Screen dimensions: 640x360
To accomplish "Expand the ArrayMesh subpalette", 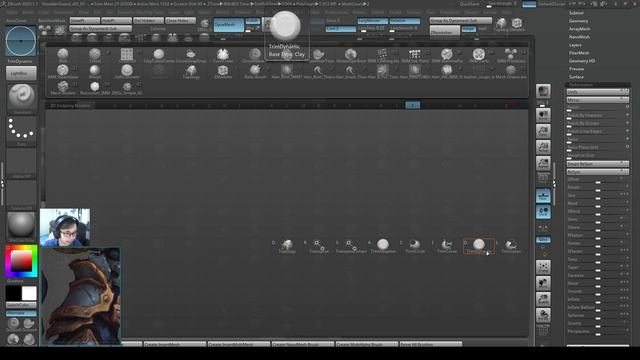I will pos(579,29).
